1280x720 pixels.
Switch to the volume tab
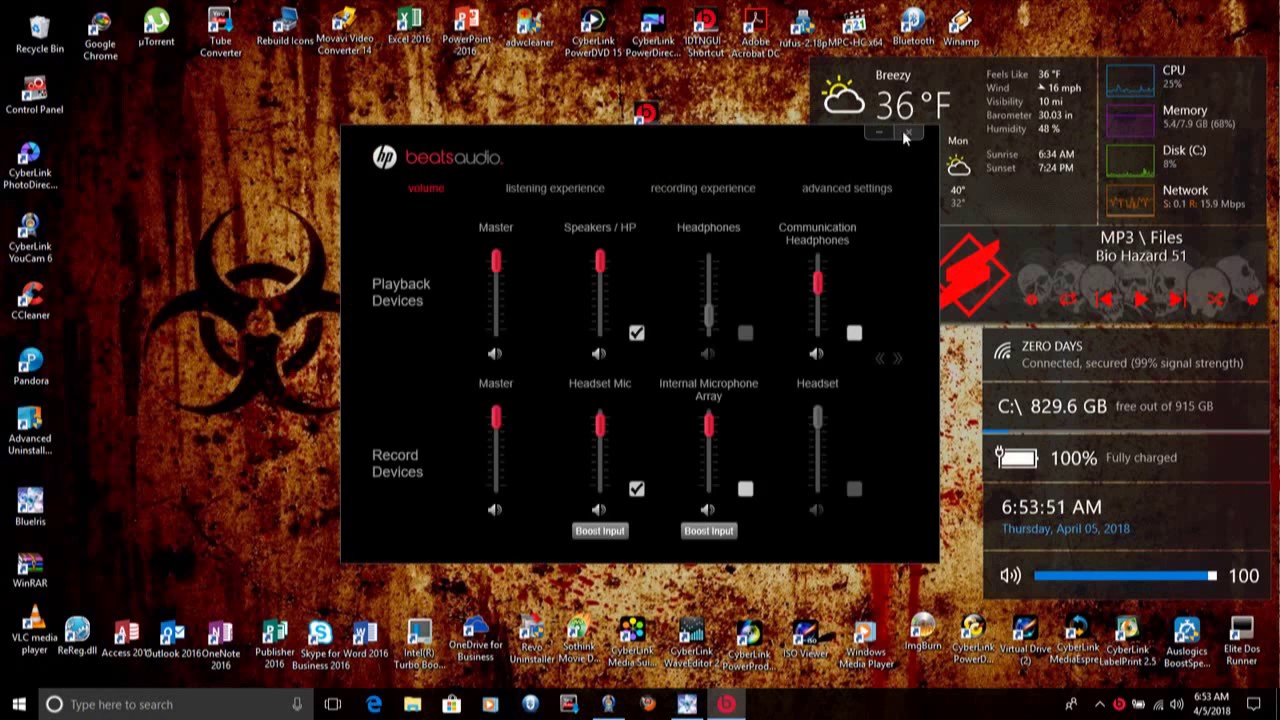click(x=426, y=188)
